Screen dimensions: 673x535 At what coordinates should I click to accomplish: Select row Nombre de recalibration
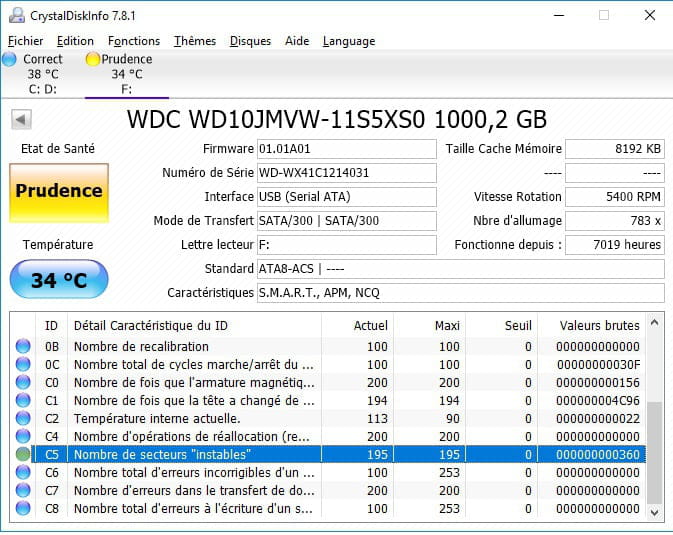pyautogui.click(x=328, y=346)
